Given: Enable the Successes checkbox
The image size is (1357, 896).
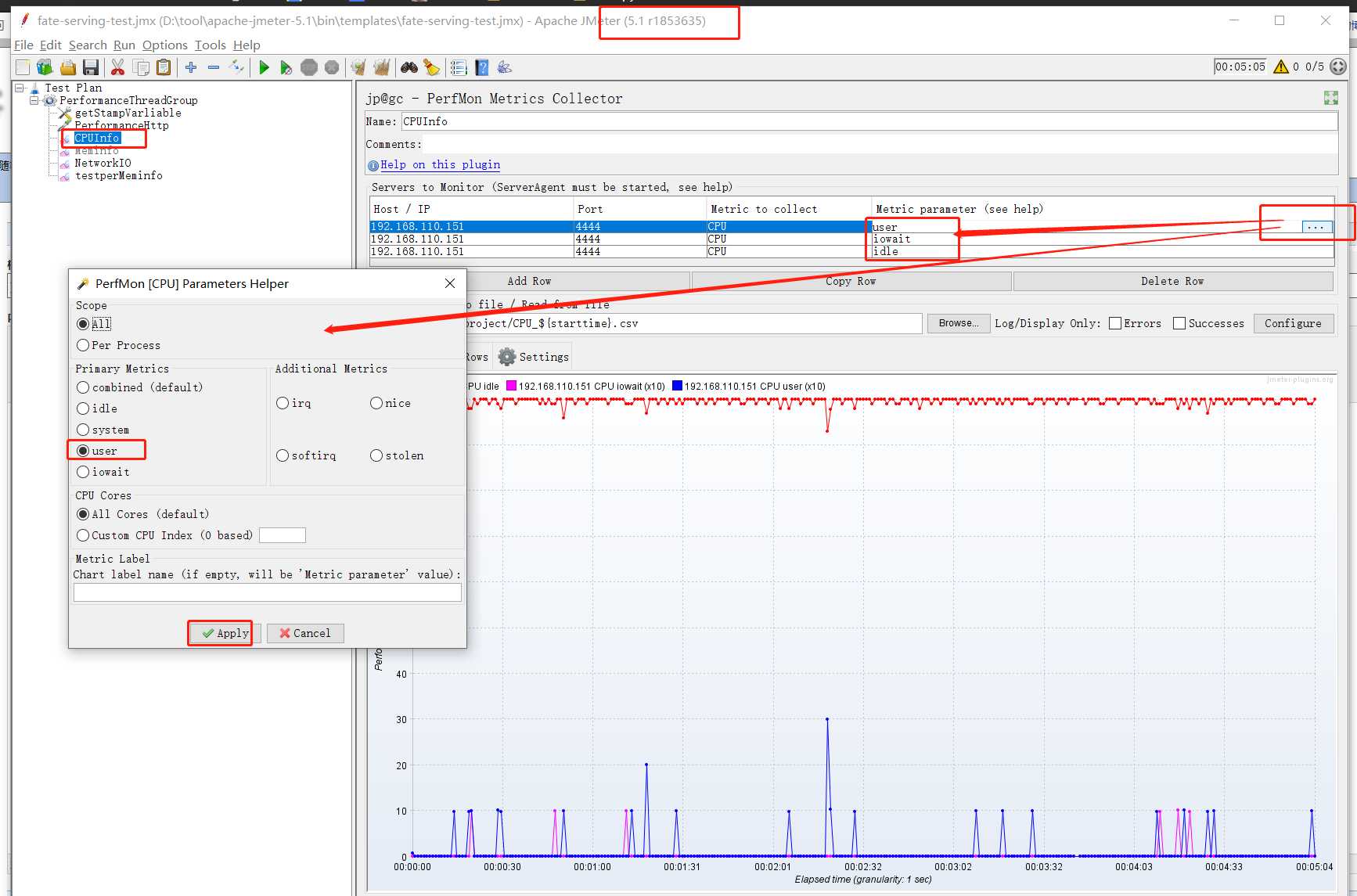Looking at the screenshot, I should tap(1179, 323).
